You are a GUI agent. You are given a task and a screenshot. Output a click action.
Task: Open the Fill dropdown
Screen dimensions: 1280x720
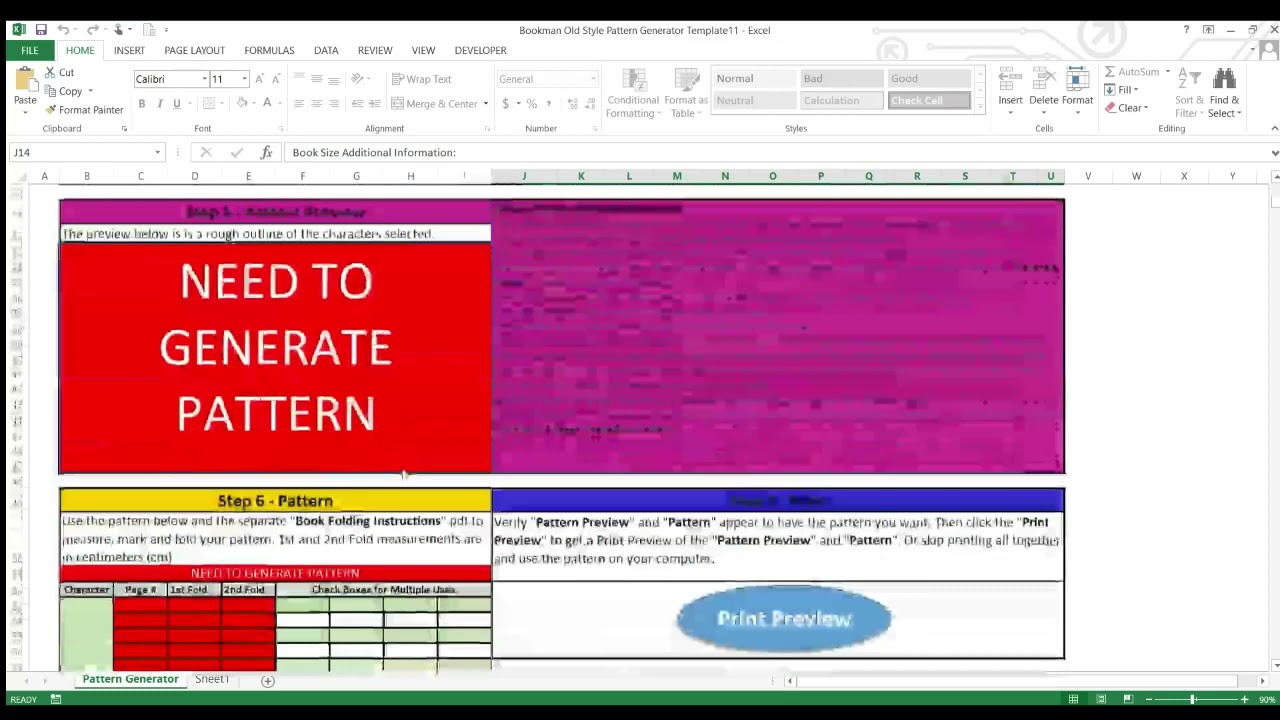1122,90
